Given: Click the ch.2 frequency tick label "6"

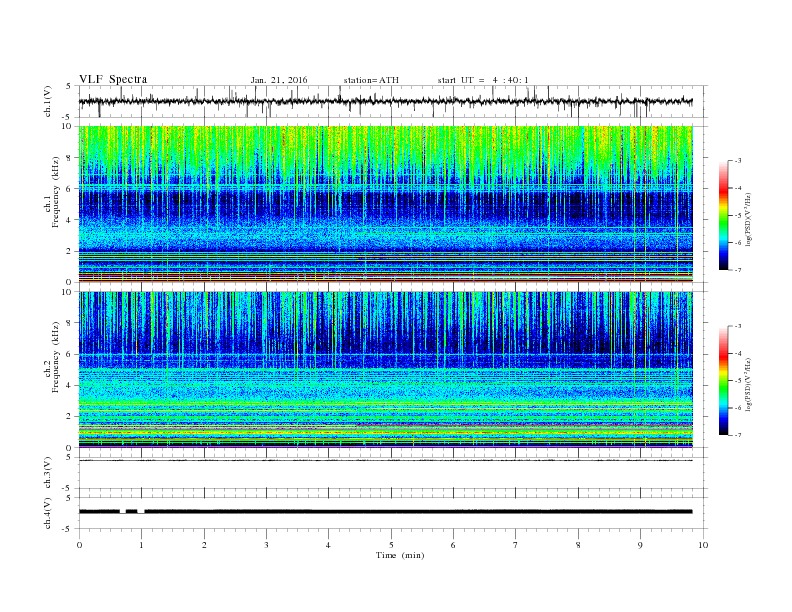Looking at the screenshot, I should pyautogui.click(x=69, y=354).
